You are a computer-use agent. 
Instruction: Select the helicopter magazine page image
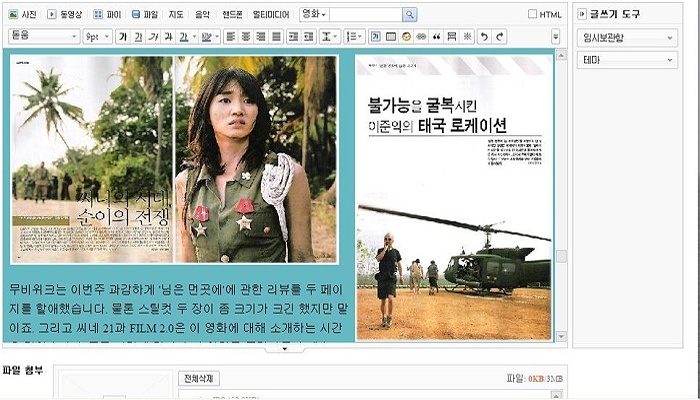[x=454, y=197]
